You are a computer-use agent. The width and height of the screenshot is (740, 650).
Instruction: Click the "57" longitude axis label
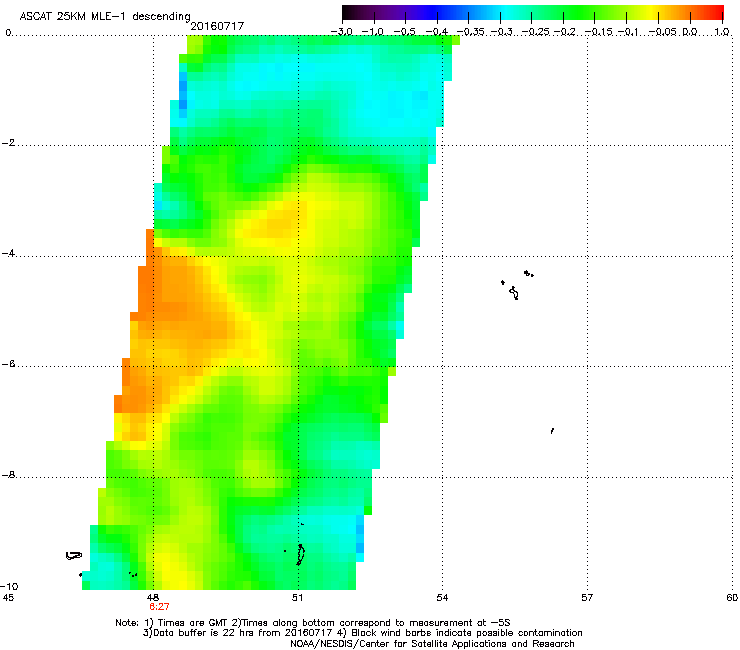click(x=587, y=598)
